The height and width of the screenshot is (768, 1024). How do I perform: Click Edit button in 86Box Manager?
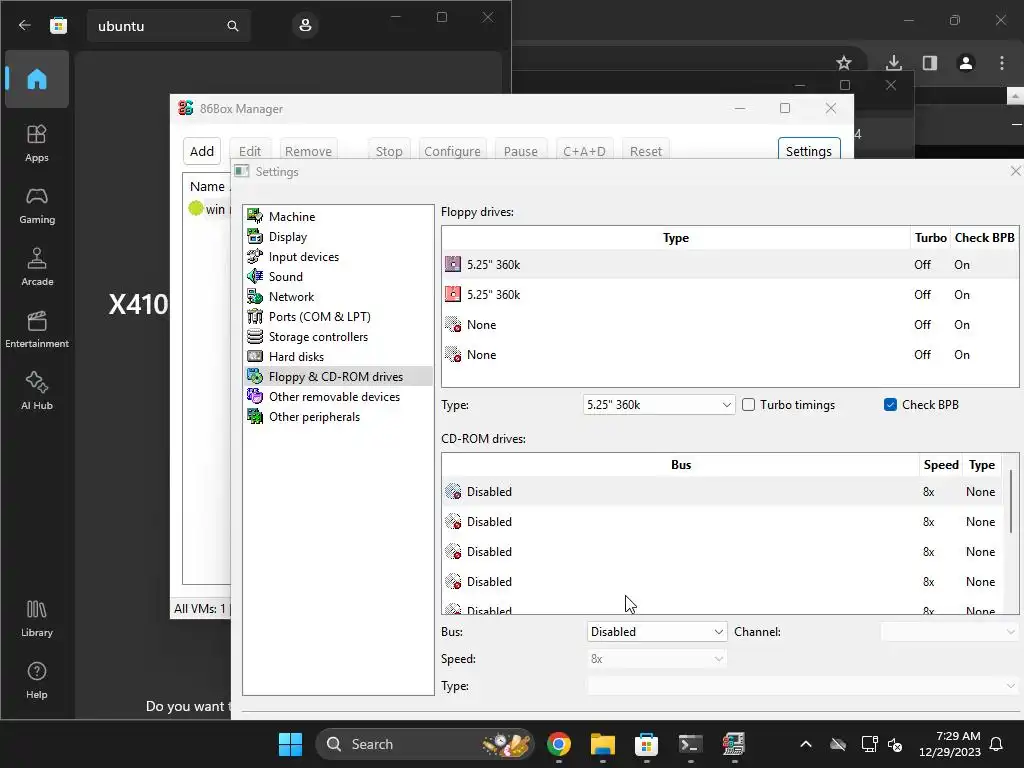tap(249, 151)
